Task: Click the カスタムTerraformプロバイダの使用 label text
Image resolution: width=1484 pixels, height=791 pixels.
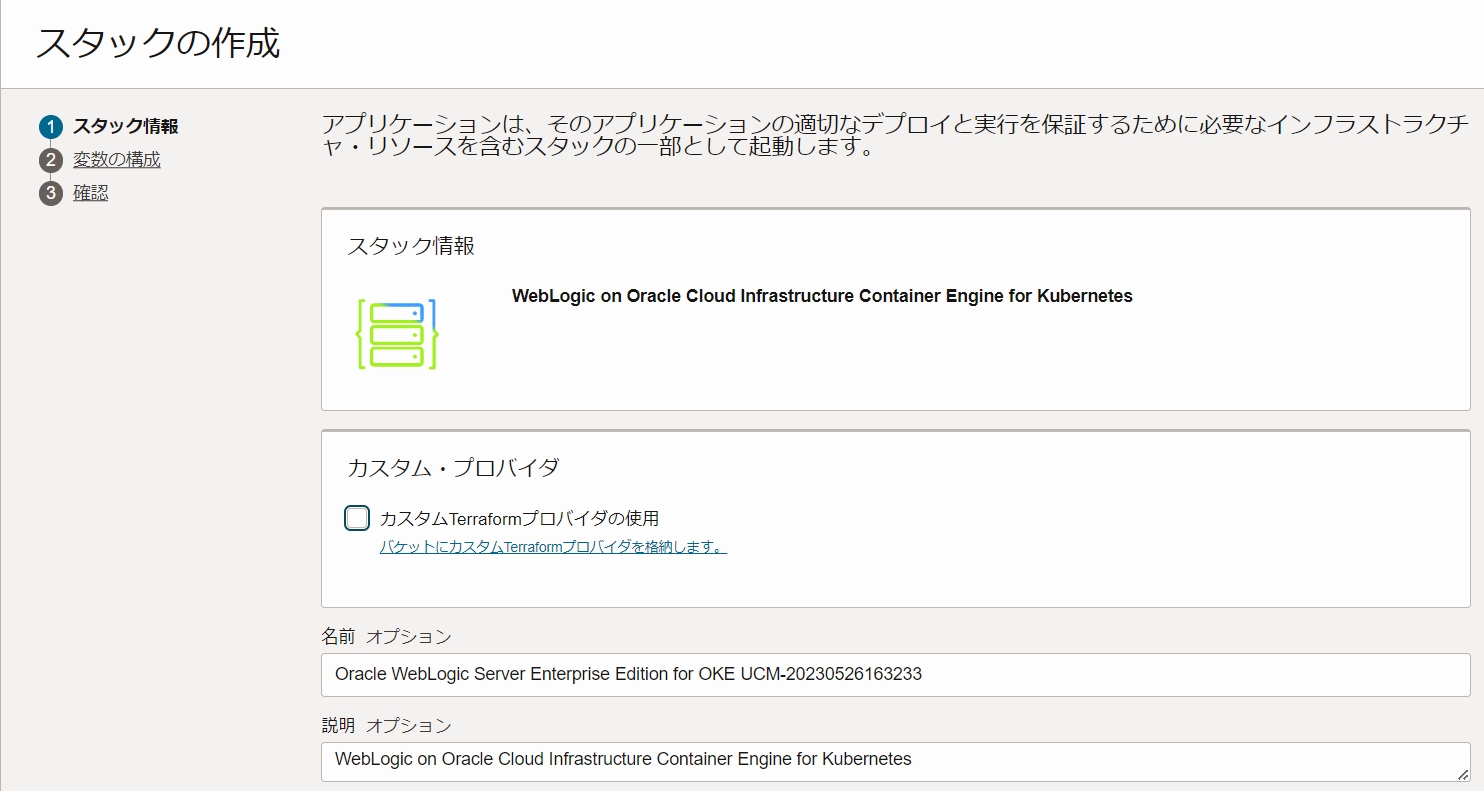Action: [x=519, y=518]
